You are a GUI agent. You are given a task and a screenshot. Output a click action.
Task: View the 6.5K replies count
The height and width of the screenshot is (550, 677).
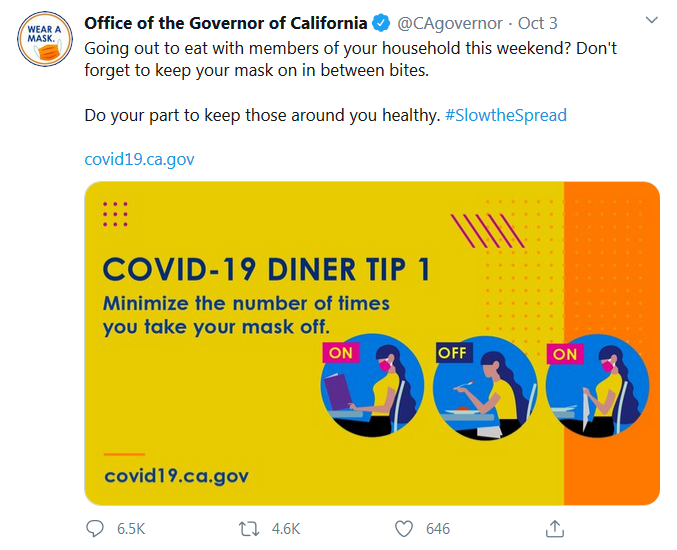coord(131,529)
